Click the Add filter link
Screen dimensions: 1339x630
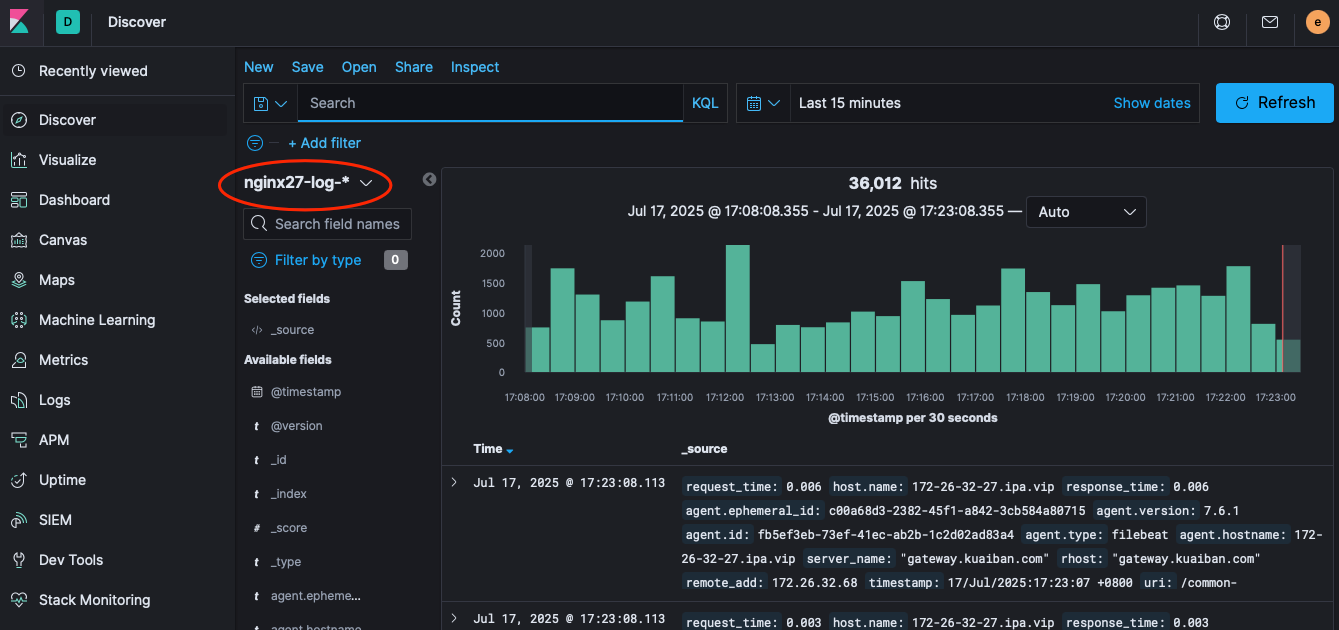pos(324,143)
